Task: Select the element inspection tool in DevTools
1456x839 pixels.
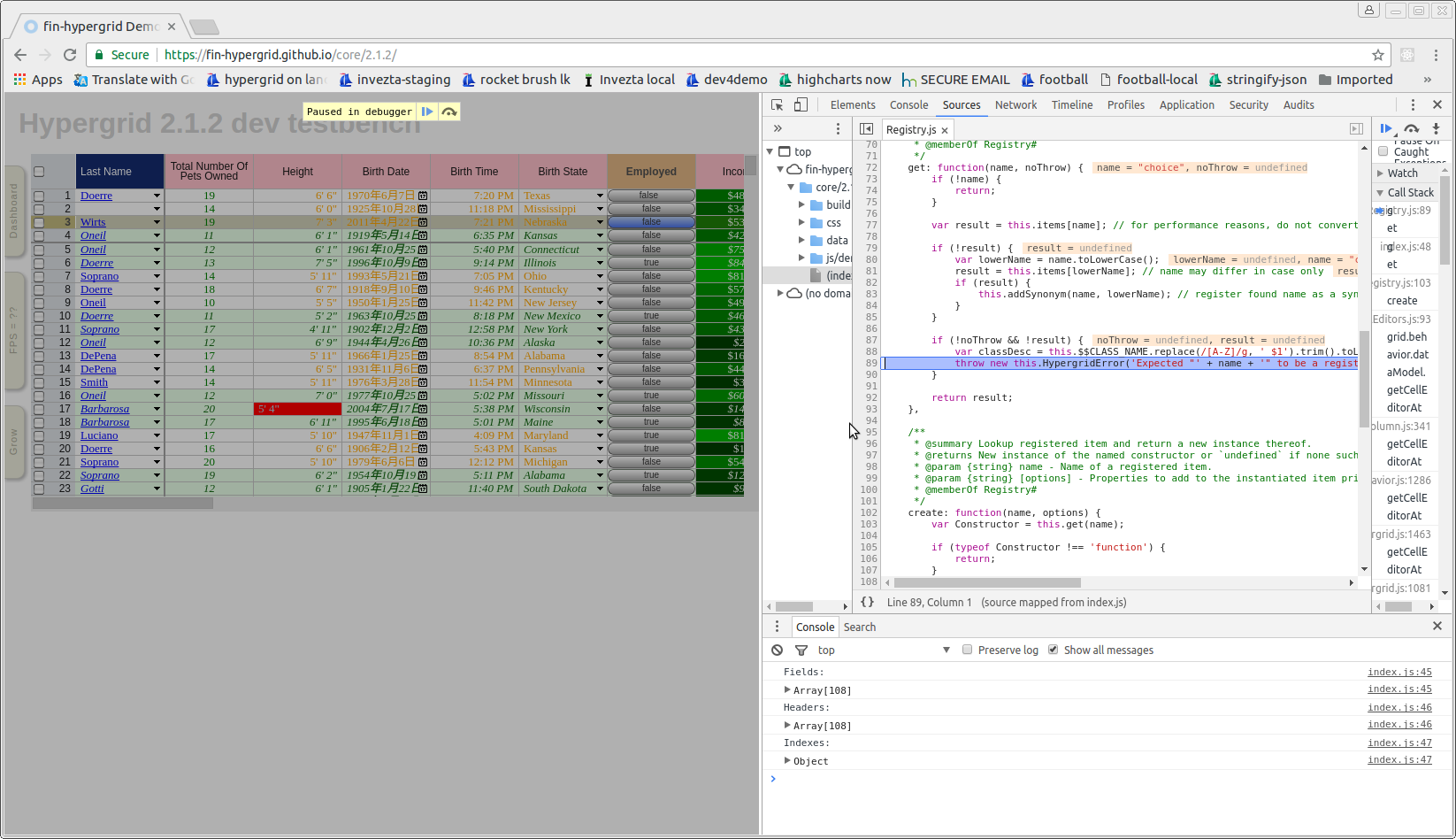Action: point(776,104)
